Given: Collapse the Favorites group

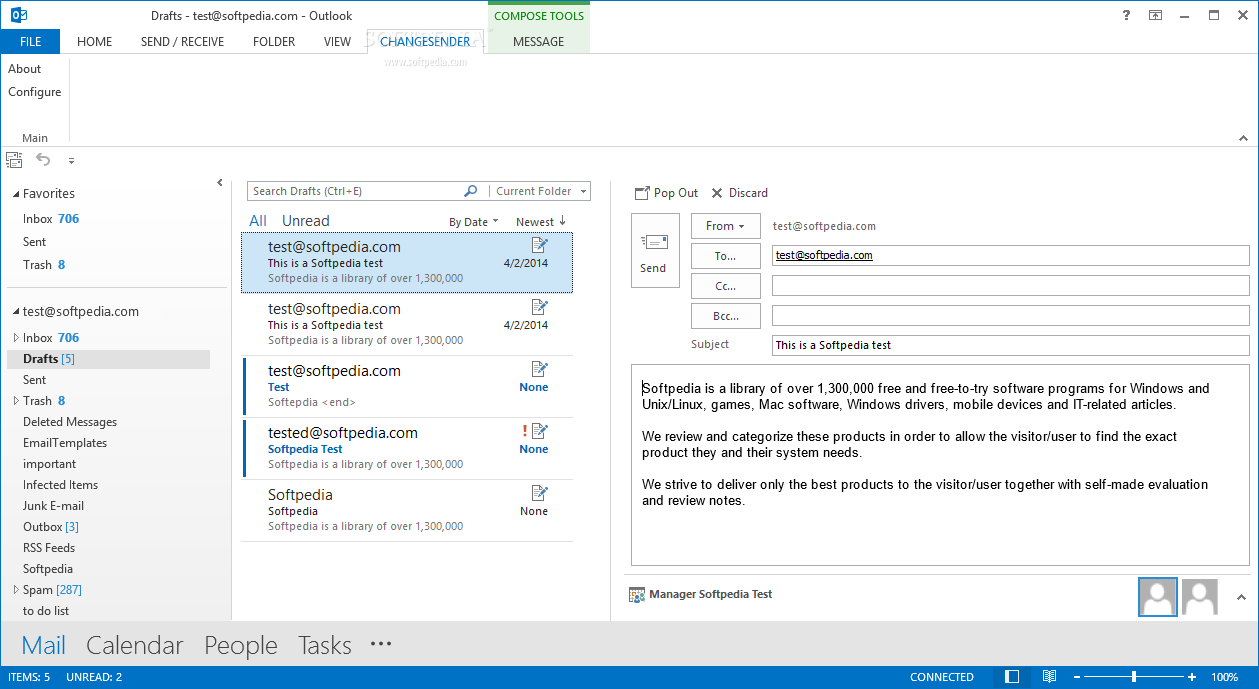Looking at the screenshot, I should tap(15, 194).
